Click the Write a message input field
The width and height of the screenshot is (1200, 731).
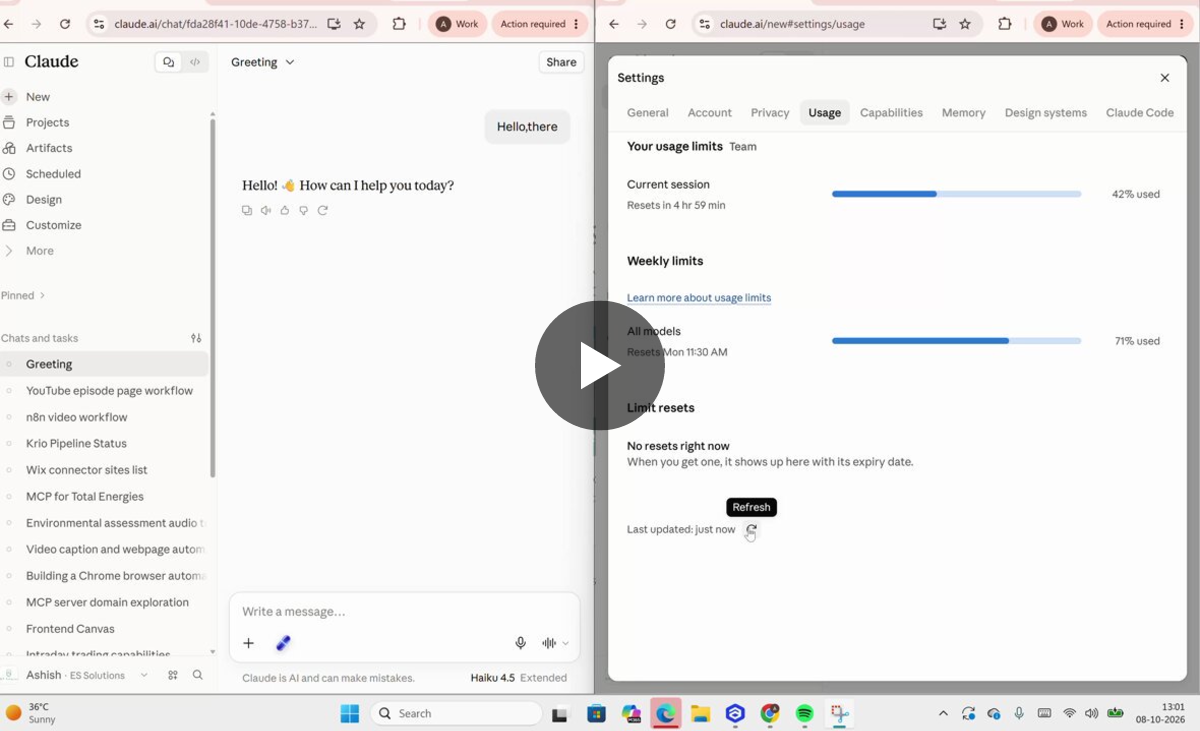(404, 611)
